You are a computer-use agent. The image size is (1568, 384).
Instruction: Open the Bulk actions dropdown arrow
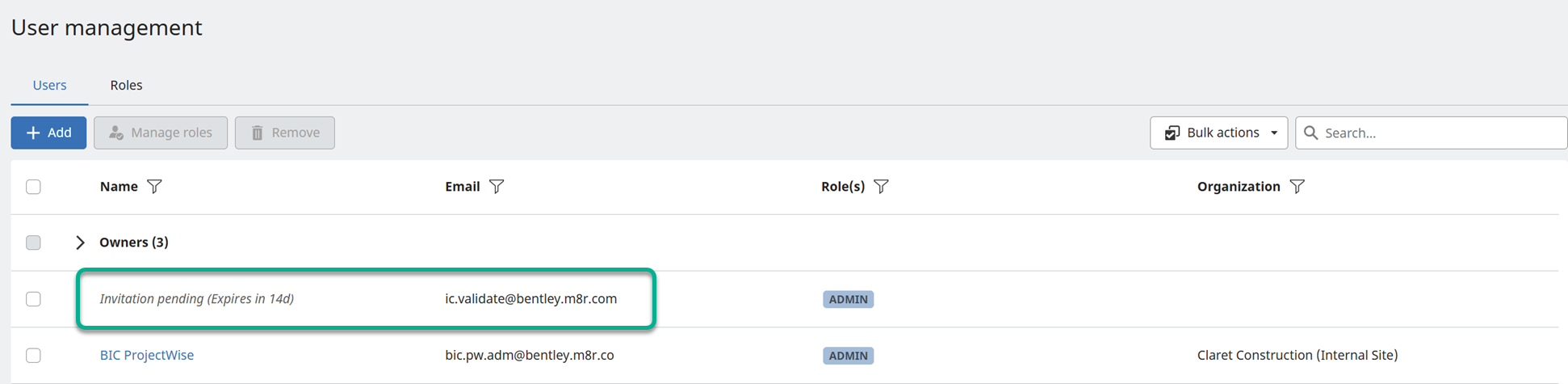pyautogui.click(x=1274, y=133)
